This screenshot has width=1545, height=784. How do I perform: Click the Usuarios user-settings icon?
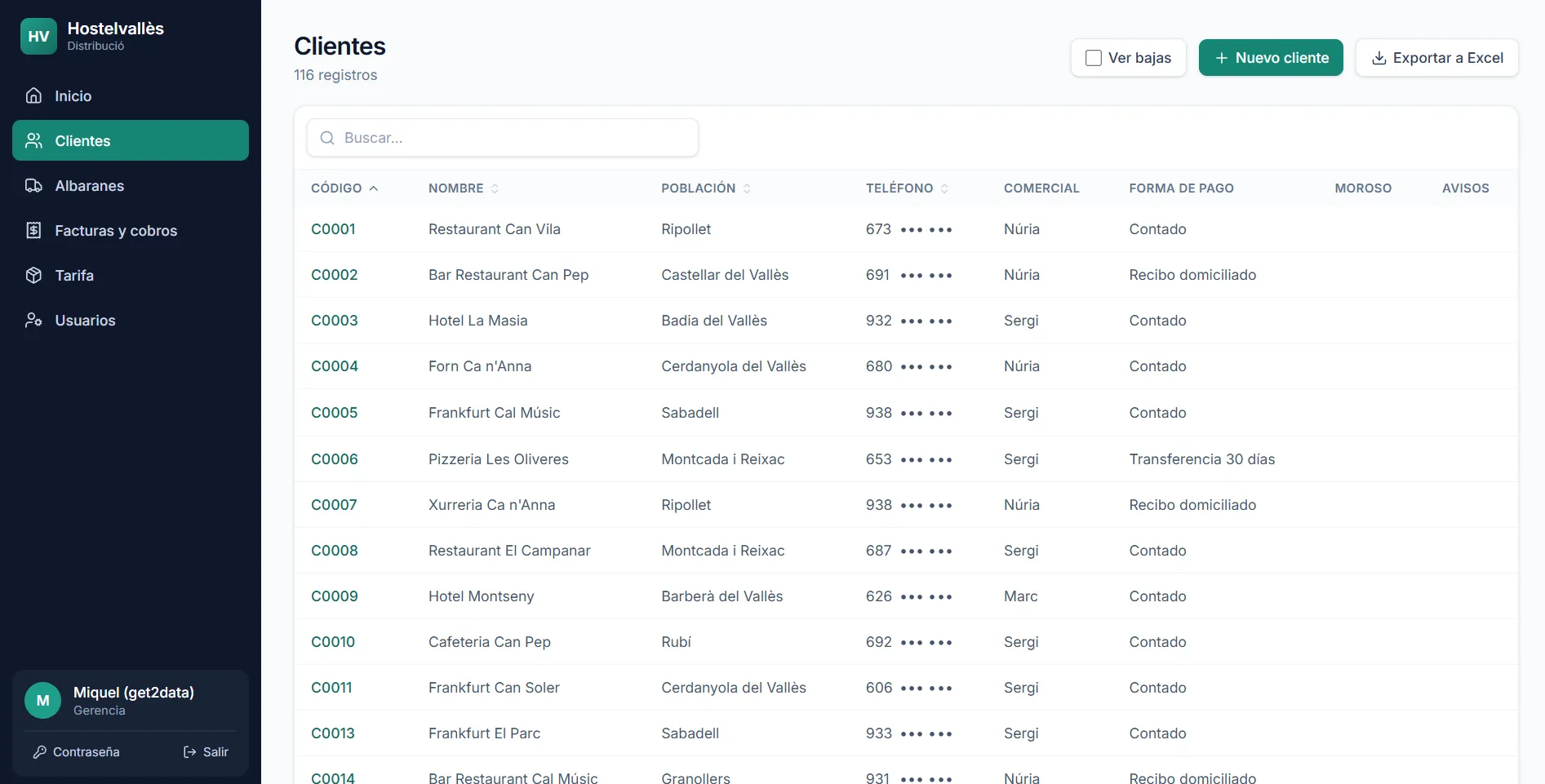coord(33,320)
